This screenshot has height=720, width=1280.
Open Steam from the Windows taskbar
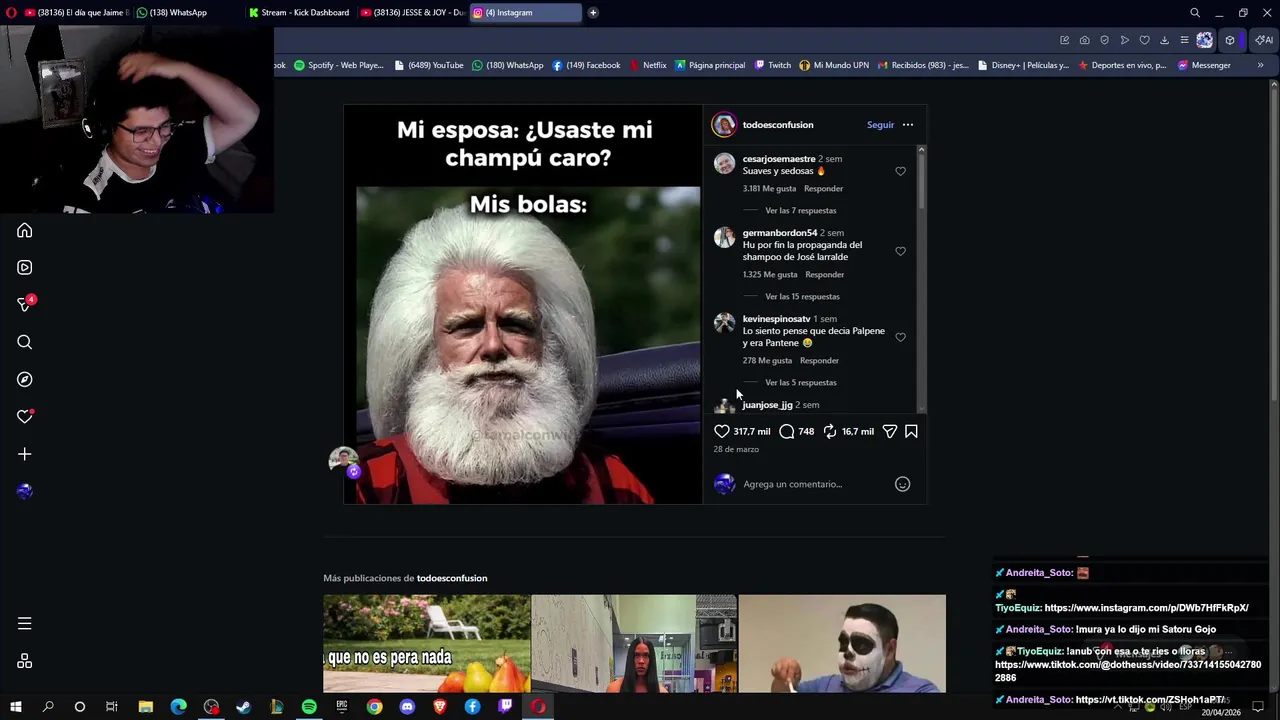point(243,707)
